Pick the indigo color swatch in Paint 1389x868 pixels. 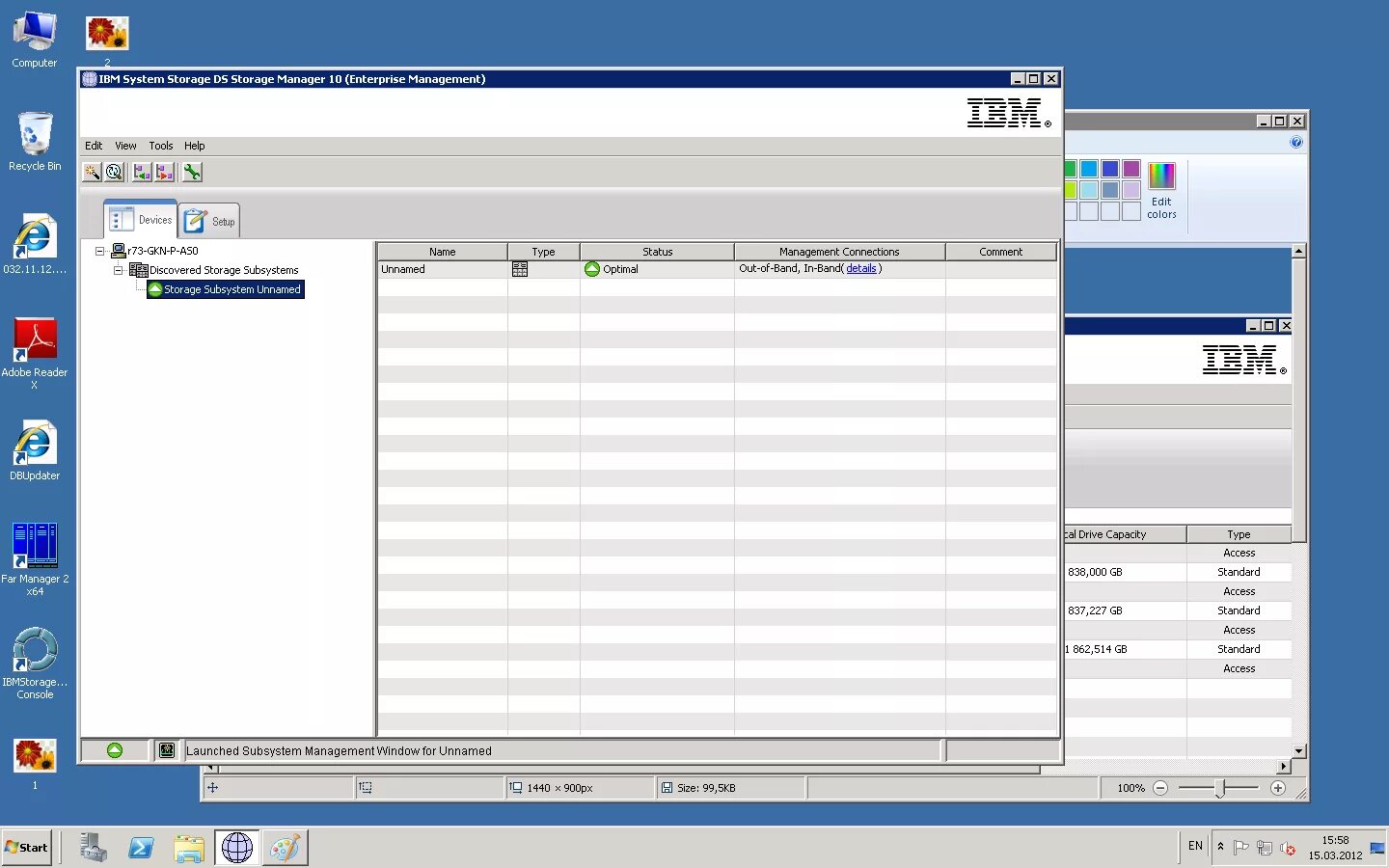point(1110,169)
